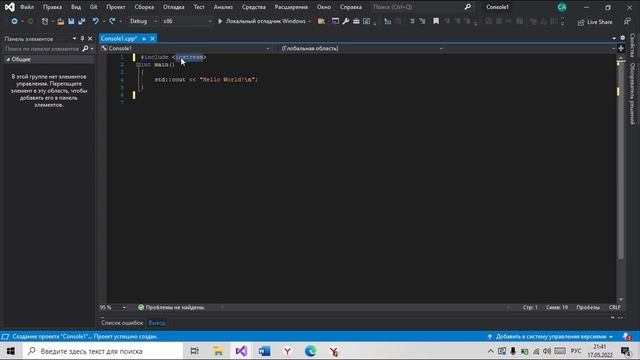Click the toolbox icon in the toolbar
The height and width of the screenshot is (360, 640).
(356, 21)
